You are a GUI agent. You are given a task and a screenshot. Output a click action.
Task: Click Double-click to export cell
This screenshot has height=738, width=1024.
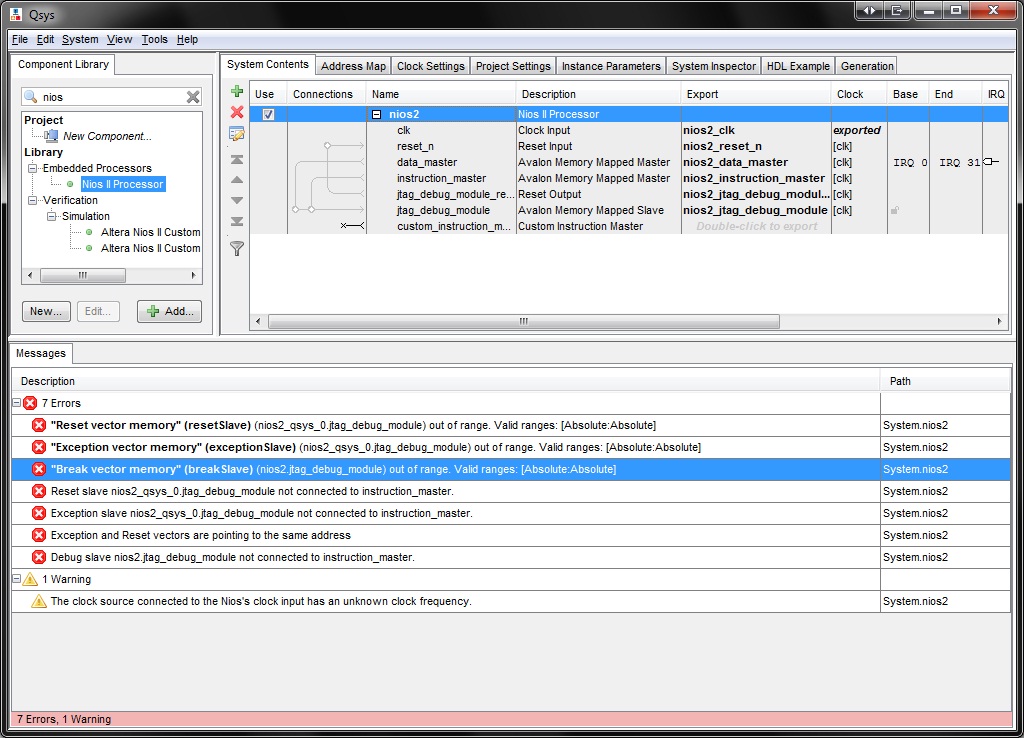pyautogui.click(x=756, y=226)
